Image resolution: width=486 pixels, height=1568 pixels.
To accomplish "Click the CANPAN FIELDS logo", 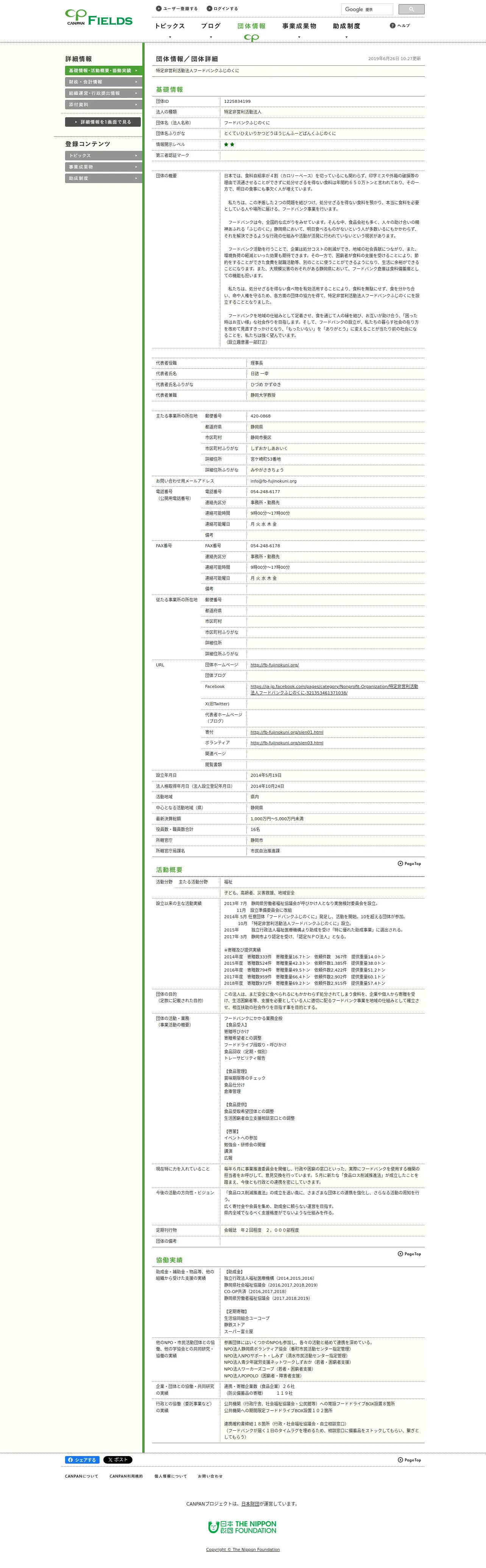I will (99, 17).
